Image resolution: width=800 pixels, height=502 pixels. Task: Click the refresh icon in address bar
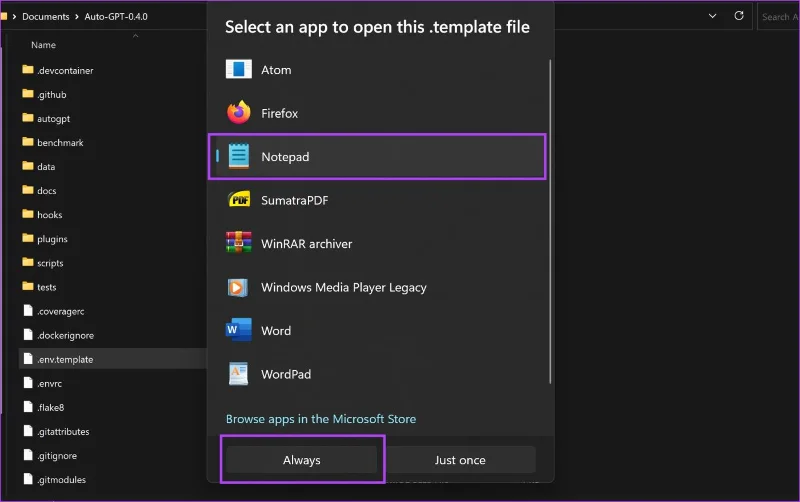[x=739, y=16]
